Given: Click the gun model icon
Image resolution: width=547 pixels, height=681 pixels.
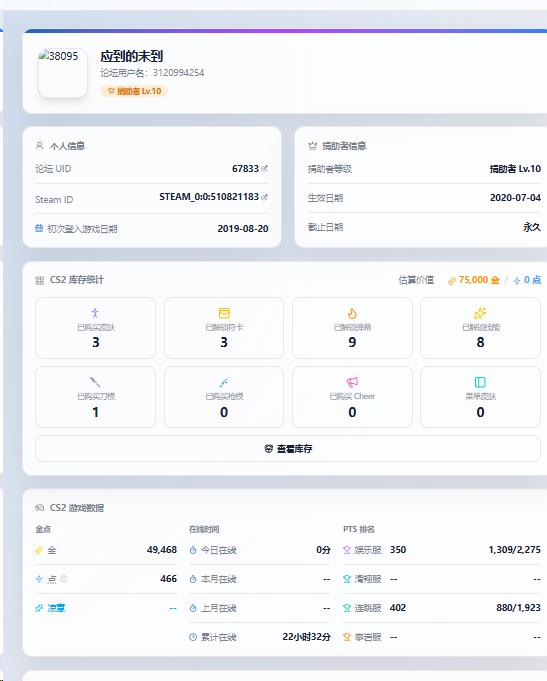Looking at the screenshot, I should [224, 382].
